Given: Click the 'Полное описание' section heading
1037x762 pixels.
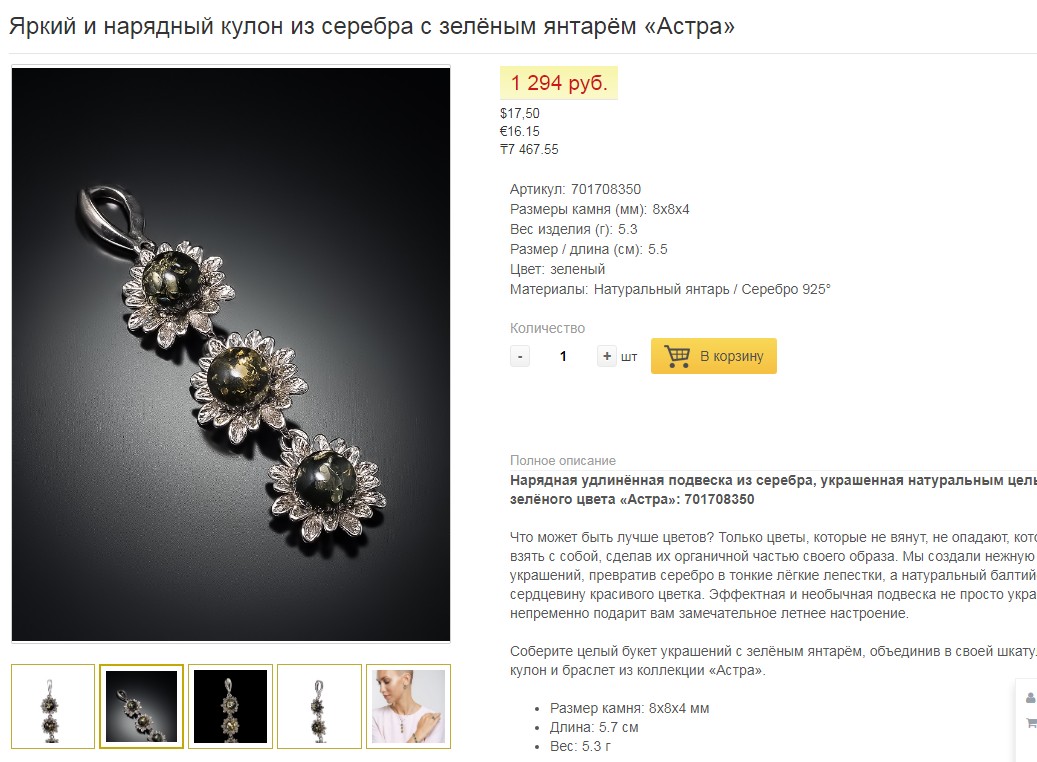Looking at the screenshot, I should [563, 460].
